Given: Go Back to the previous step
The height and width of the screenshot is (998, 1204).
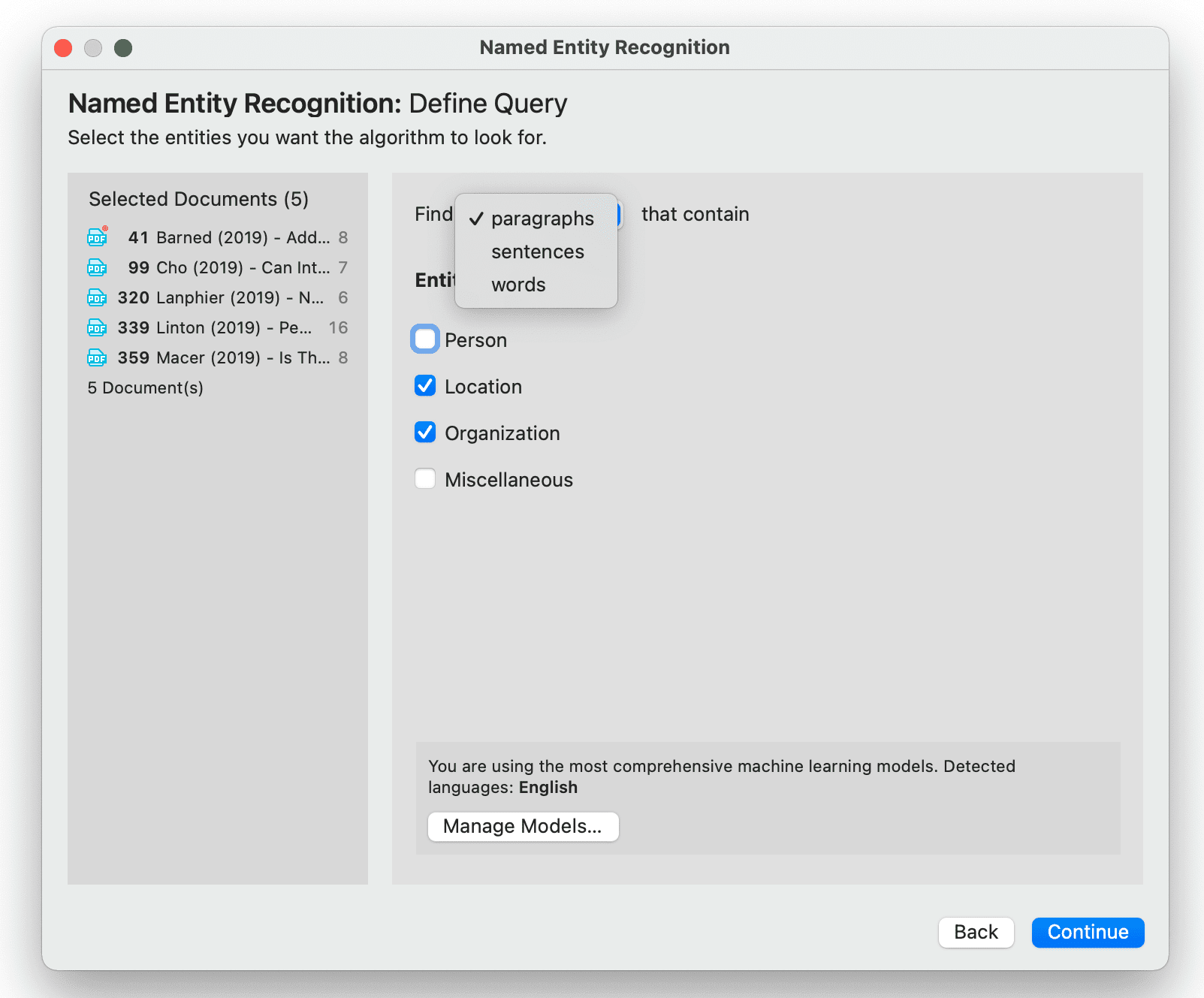Looking at the screenshot, I should tap(976, 932).
